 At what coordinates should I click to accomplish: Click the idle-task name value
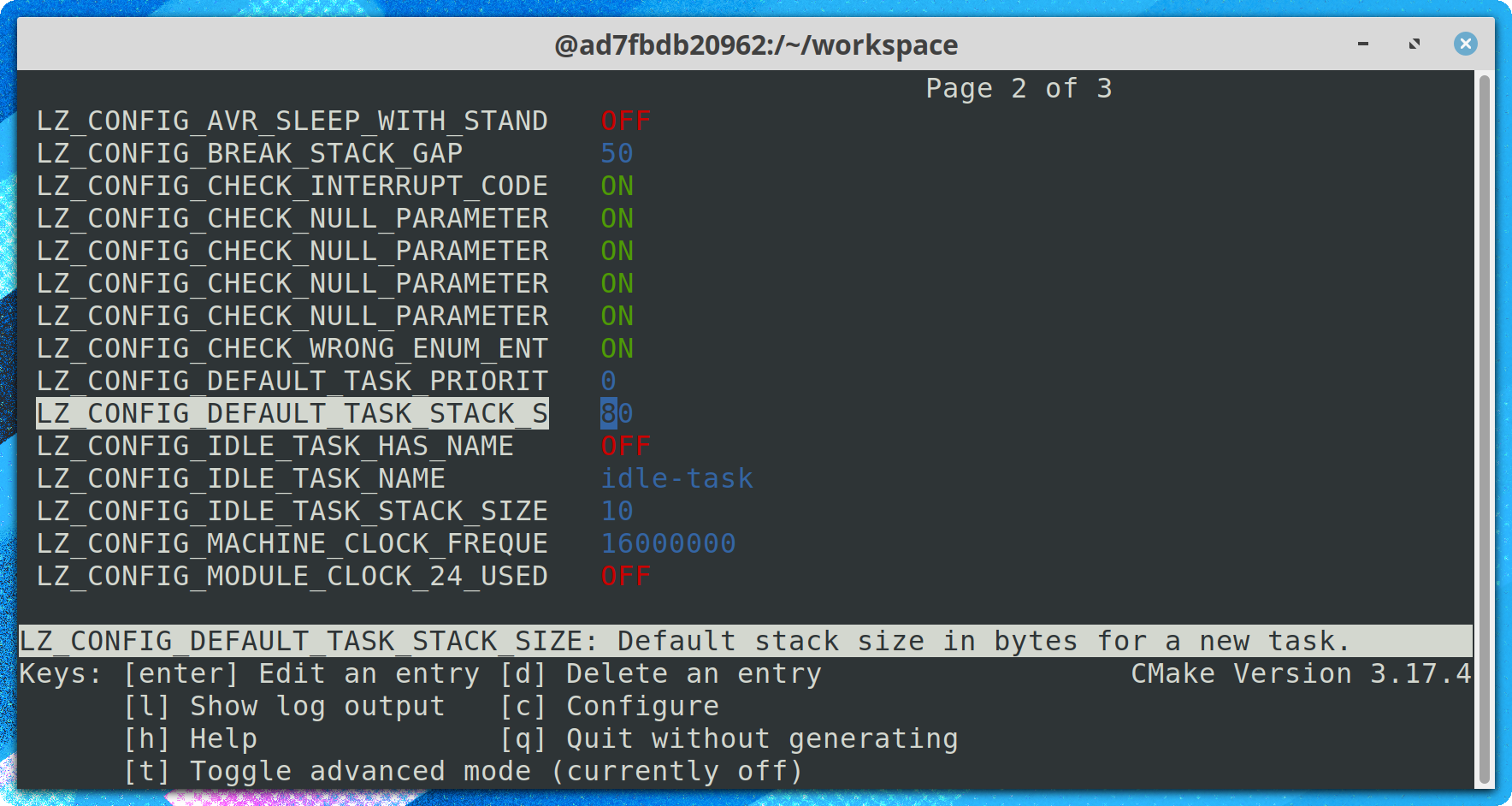[x=677, y=478]
